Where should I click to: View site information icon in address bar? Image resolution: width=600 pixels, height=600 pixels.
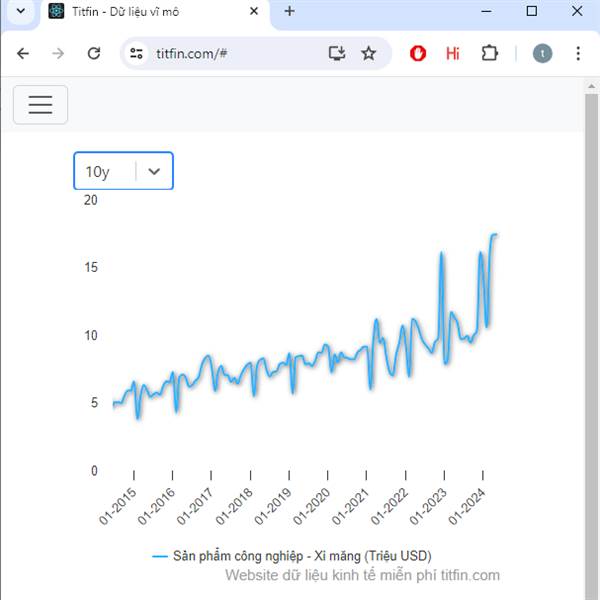tap(136, 54)
